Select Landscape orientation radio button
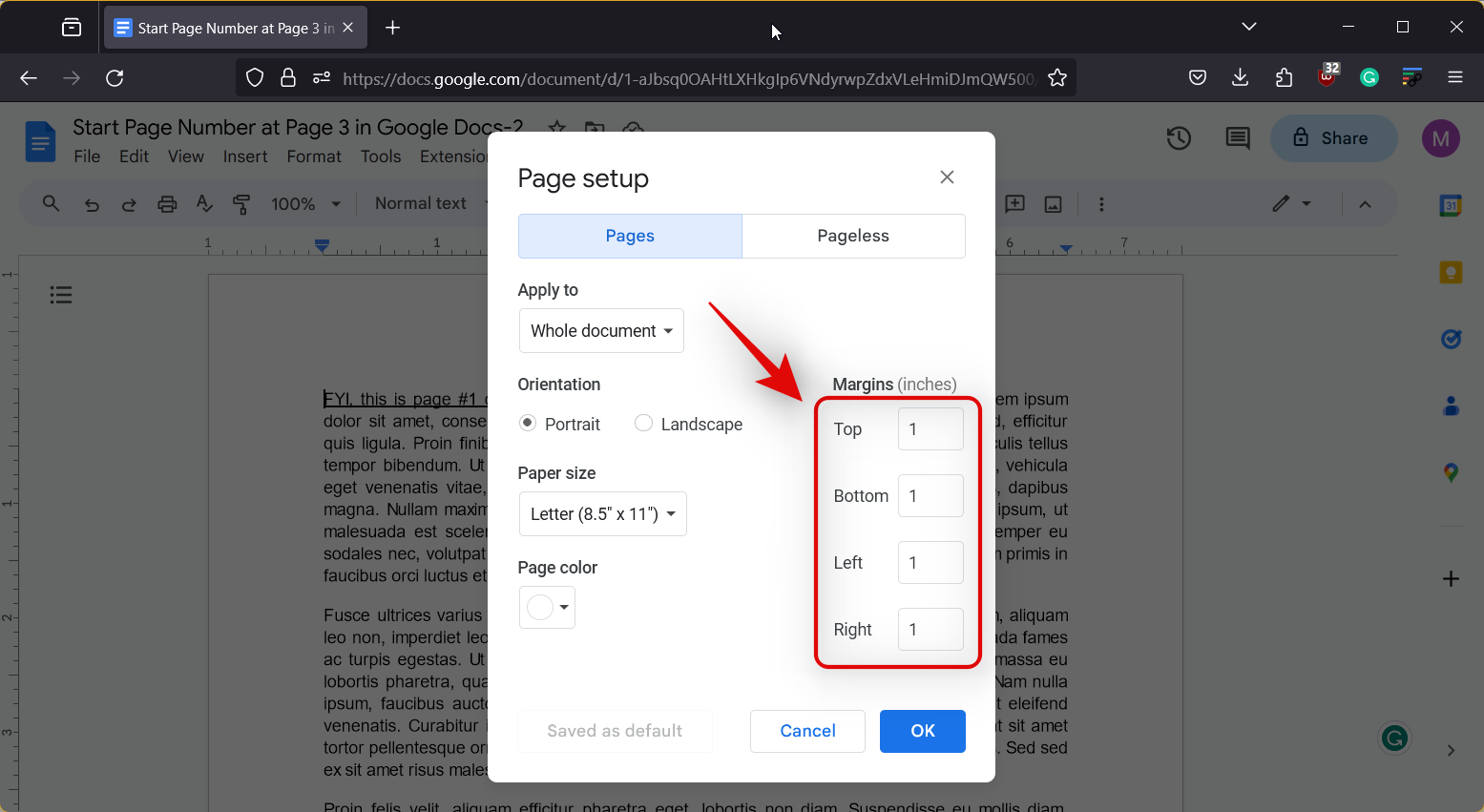This screenshot has width=1484, height=812. (x=644, y=423)
